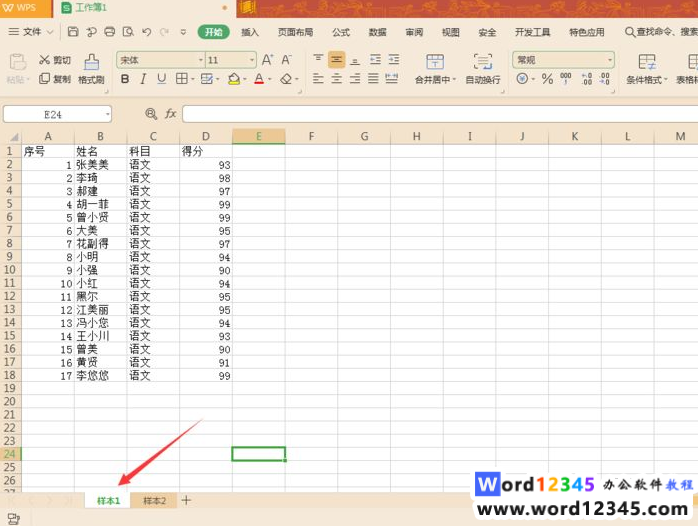This screenshot has height=526, width=698.
Task: Open the fill color dropdown arrow
Action: (x=245, y=80)
